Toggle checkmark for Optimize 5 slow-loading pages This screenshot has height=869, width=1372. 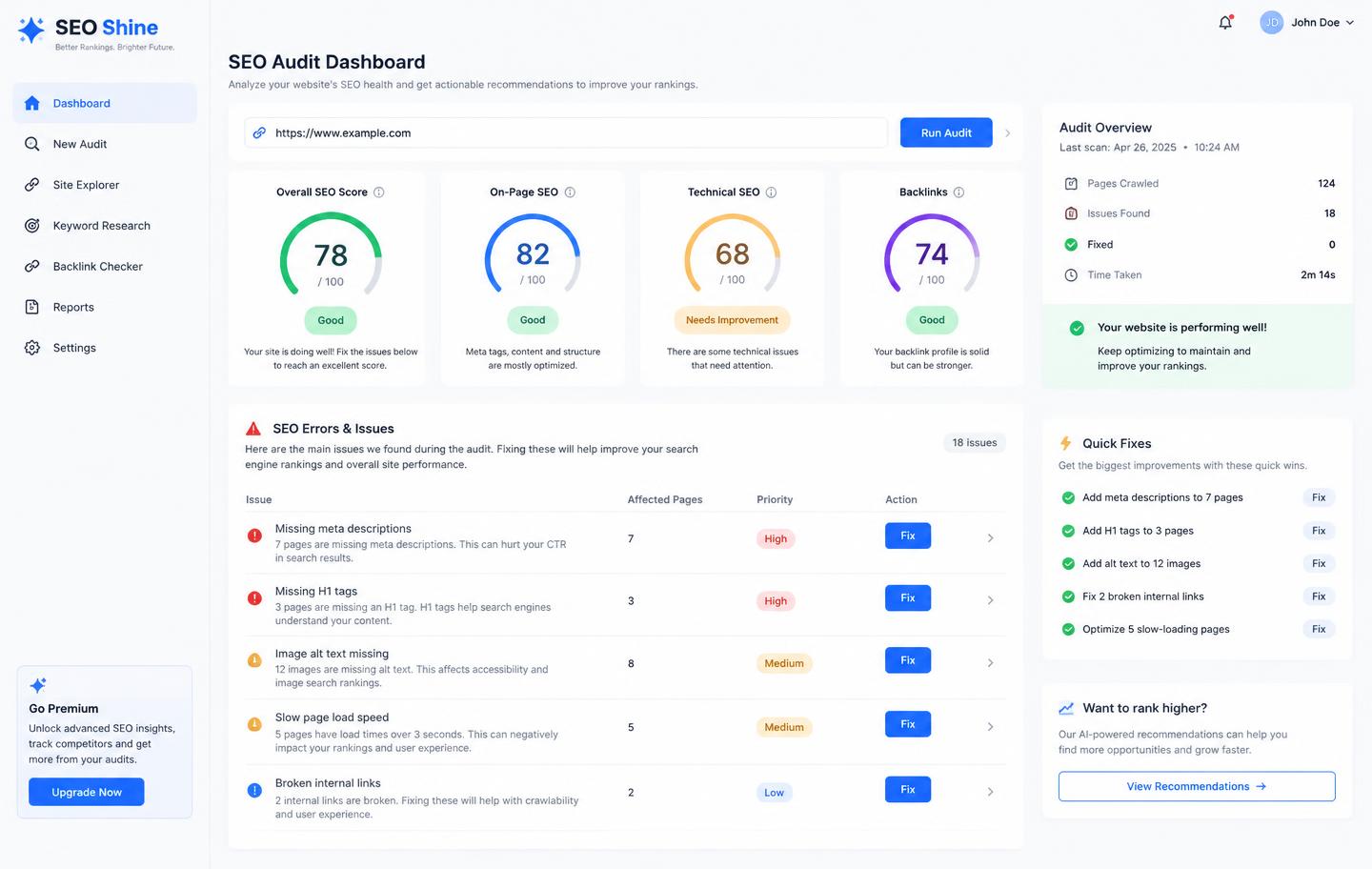pyautogui.click(x=1068, y=629)
